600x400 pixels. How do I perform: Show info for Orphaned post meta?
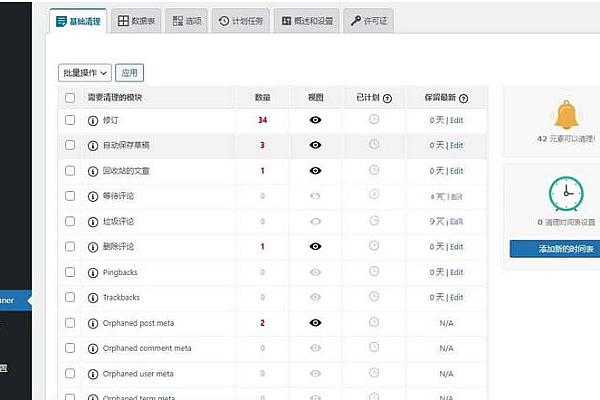point(93,323)
